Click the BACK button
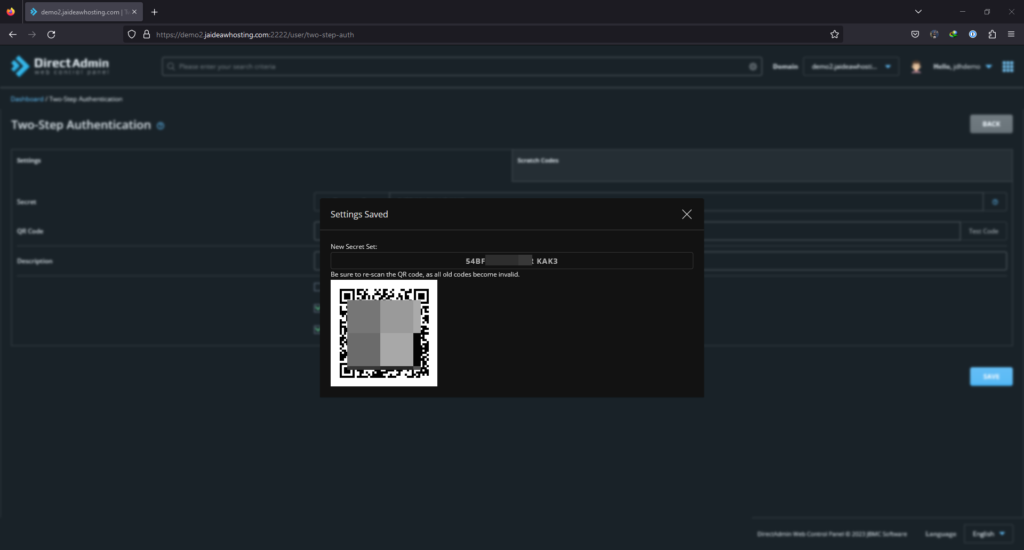This screenshot has height=550, width=1024. (x=991, y=123)
